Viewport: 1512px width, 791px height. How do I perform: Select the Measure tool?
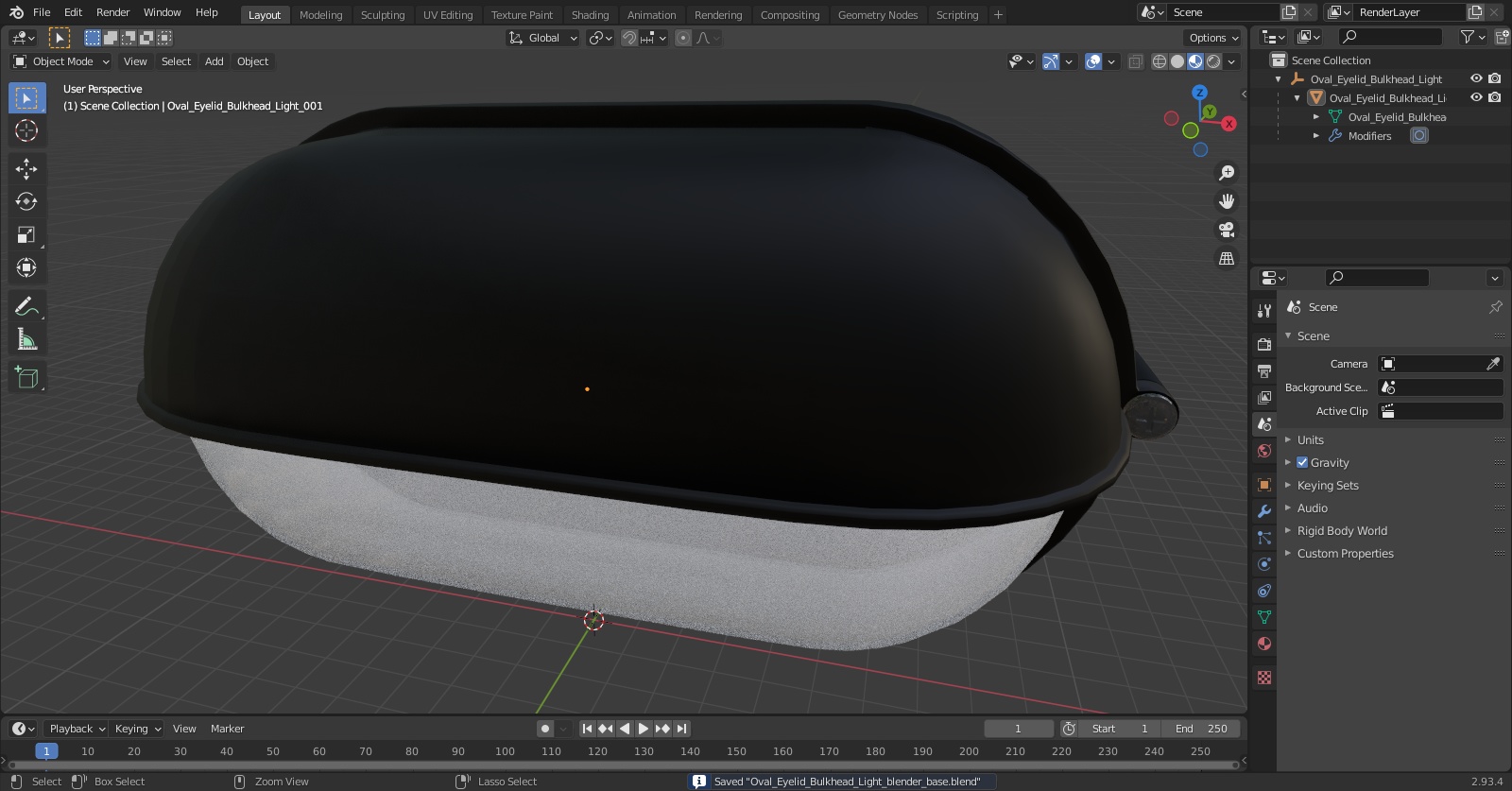pos(26,339)
